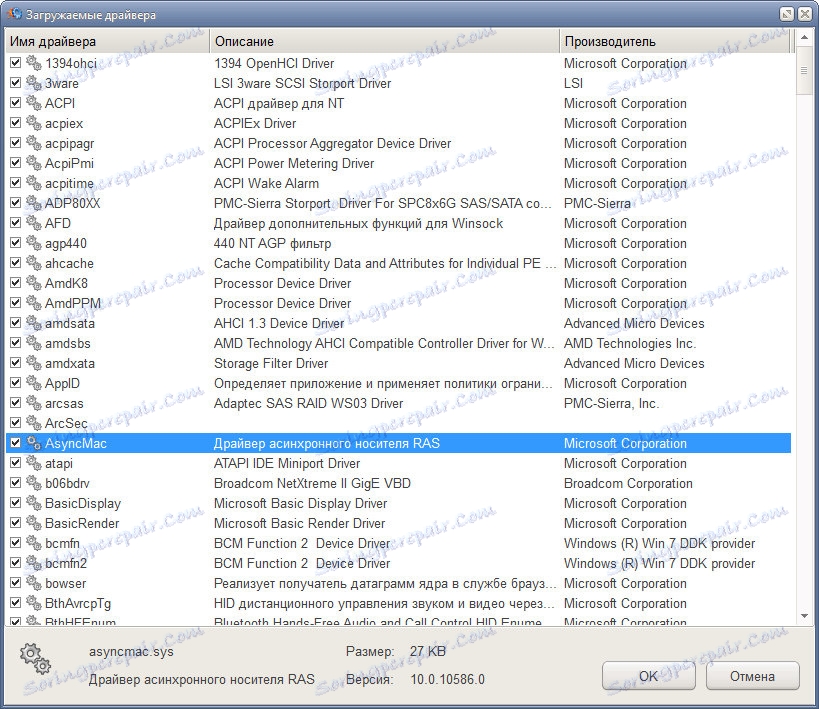Click the AsyncMac driver gear icon
The image size is (819, 709).
(x=34, y=443)
